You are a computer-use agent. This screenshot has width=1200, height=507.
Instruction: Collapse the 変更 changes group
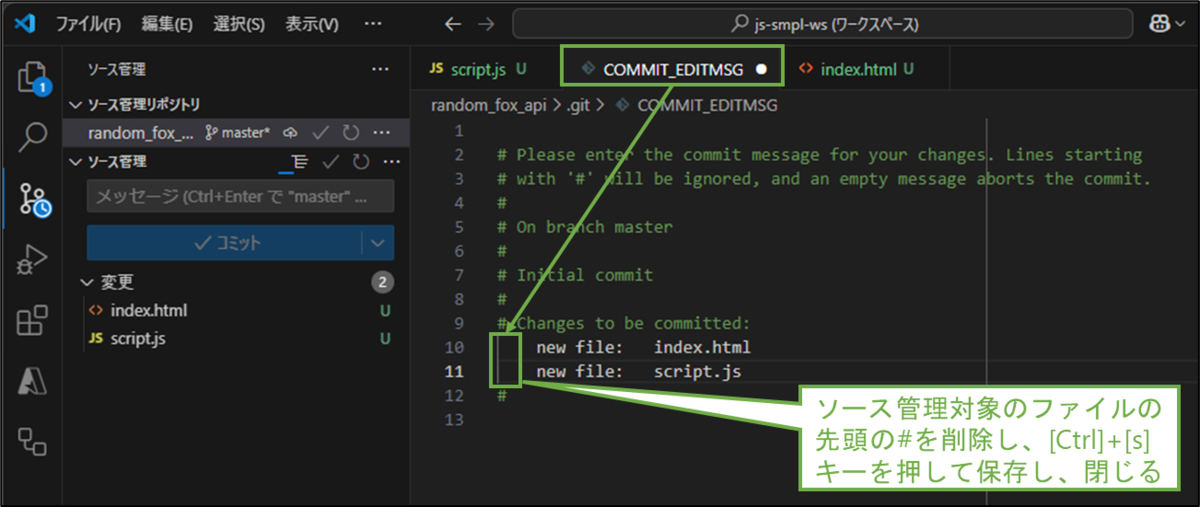(x=88, y=282)
